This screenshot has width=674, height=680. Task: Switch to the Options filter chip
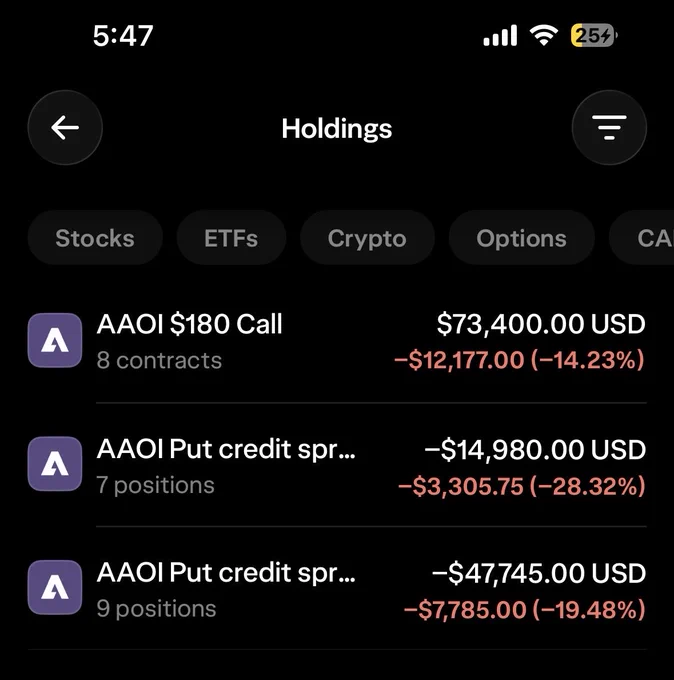click(x=521, y=238)
